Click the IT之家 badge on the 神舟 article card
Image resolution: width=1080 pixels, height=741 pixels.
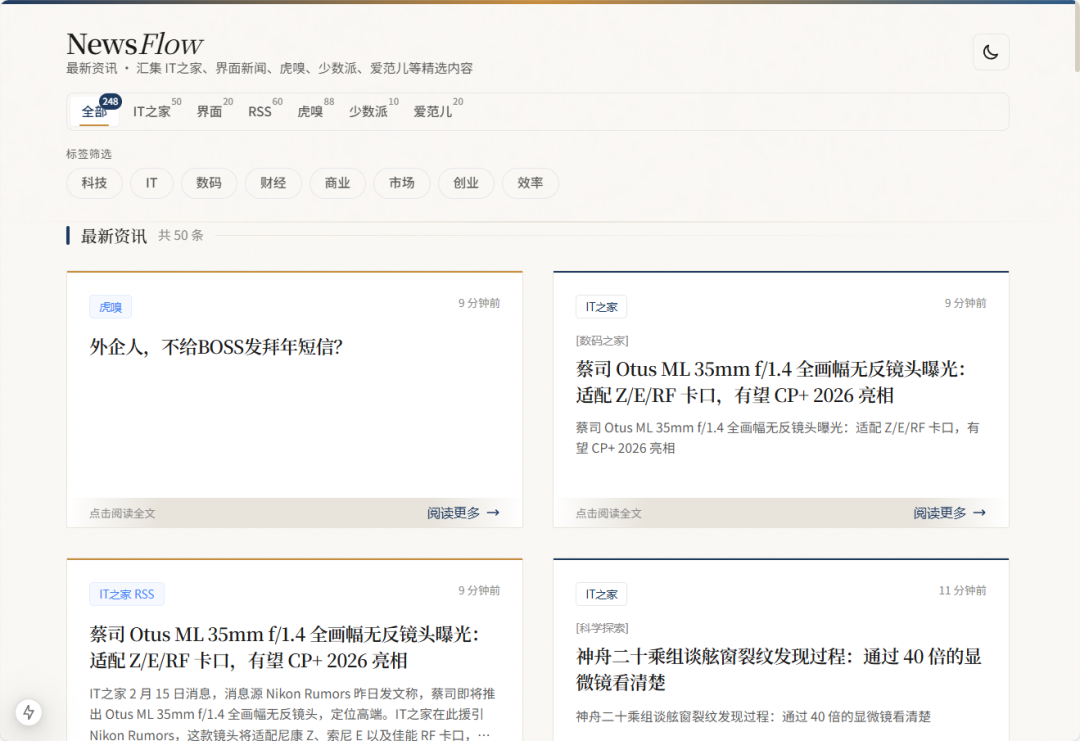tap(601, 593)
